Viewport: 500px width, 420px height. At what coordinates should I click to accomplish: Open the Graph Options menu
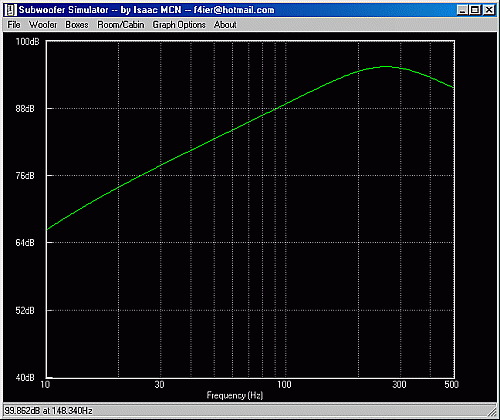click(179, 25)
